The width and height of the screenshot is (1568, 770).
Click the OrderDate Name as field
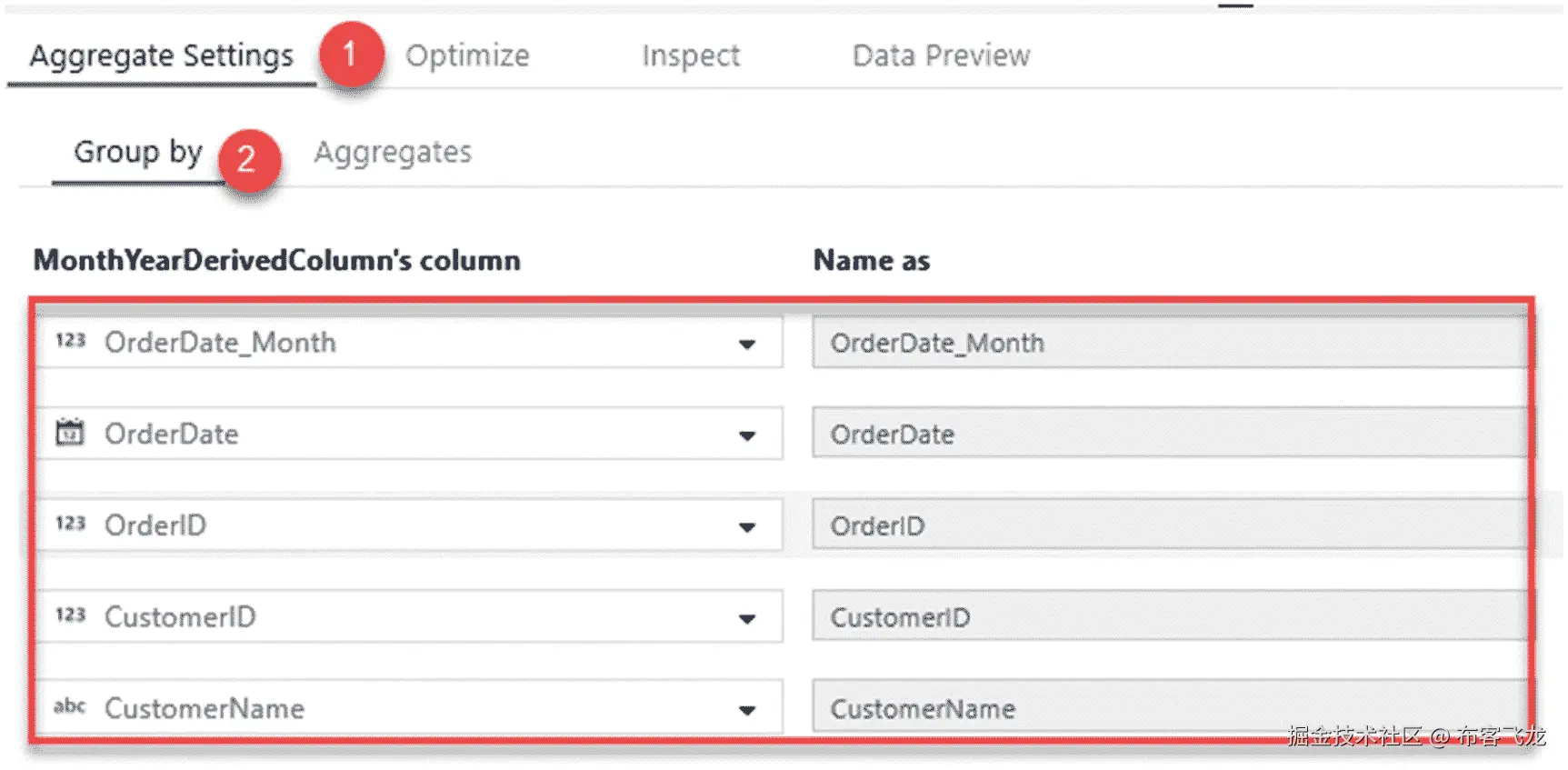point(1168,434)
